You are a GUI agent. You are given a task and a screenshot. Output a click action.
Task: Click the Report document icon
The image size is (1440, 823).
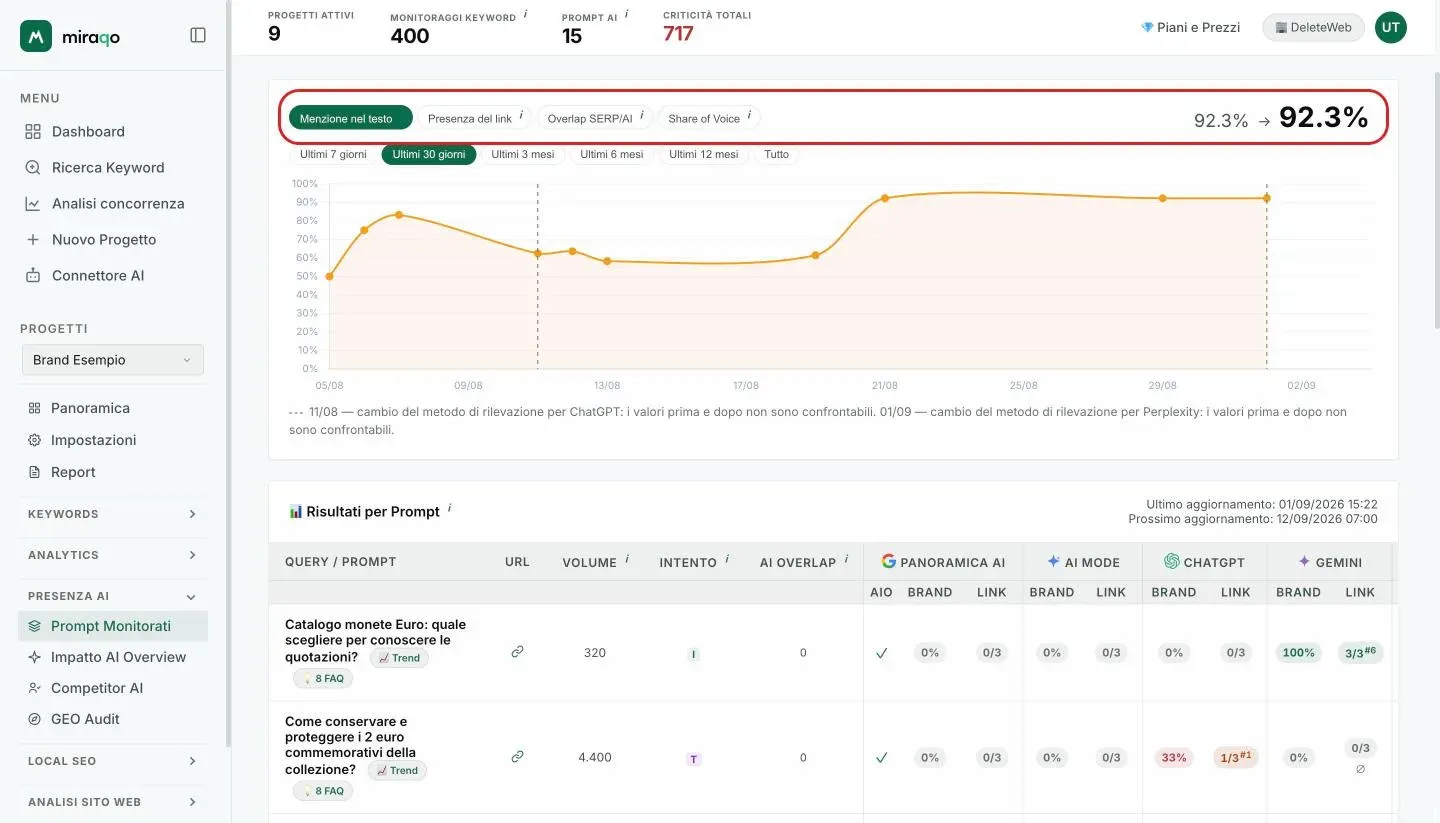click(34, 472)
